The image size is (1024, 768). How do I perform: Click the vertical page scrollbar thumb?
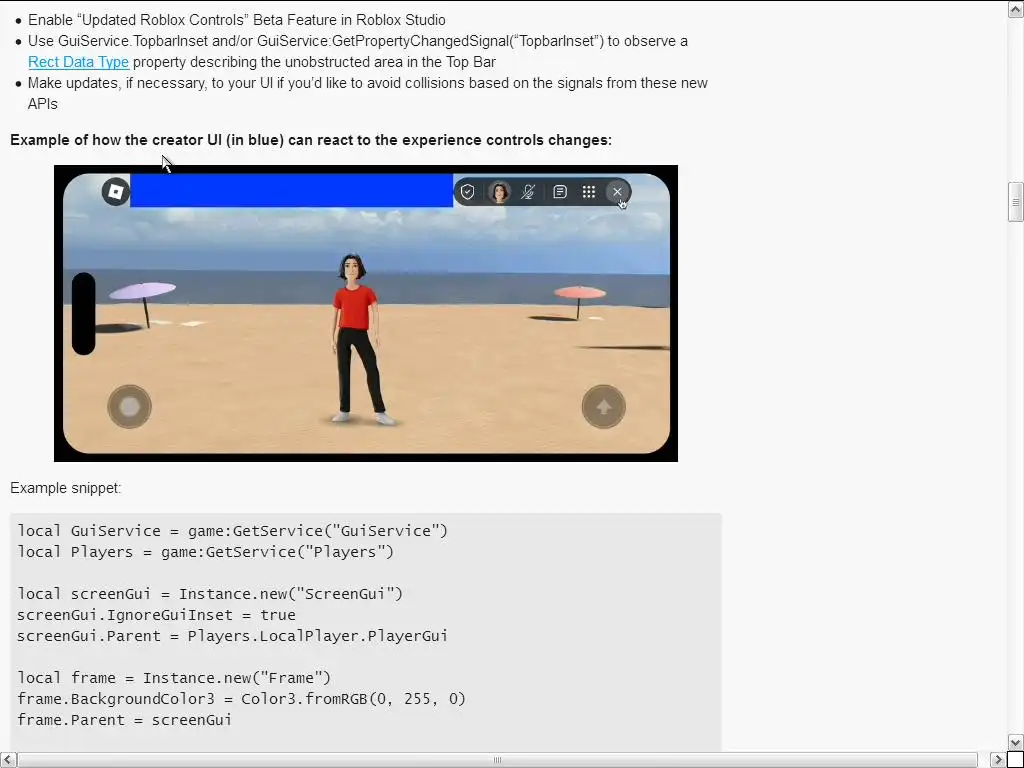click(x=1016, y=202)
